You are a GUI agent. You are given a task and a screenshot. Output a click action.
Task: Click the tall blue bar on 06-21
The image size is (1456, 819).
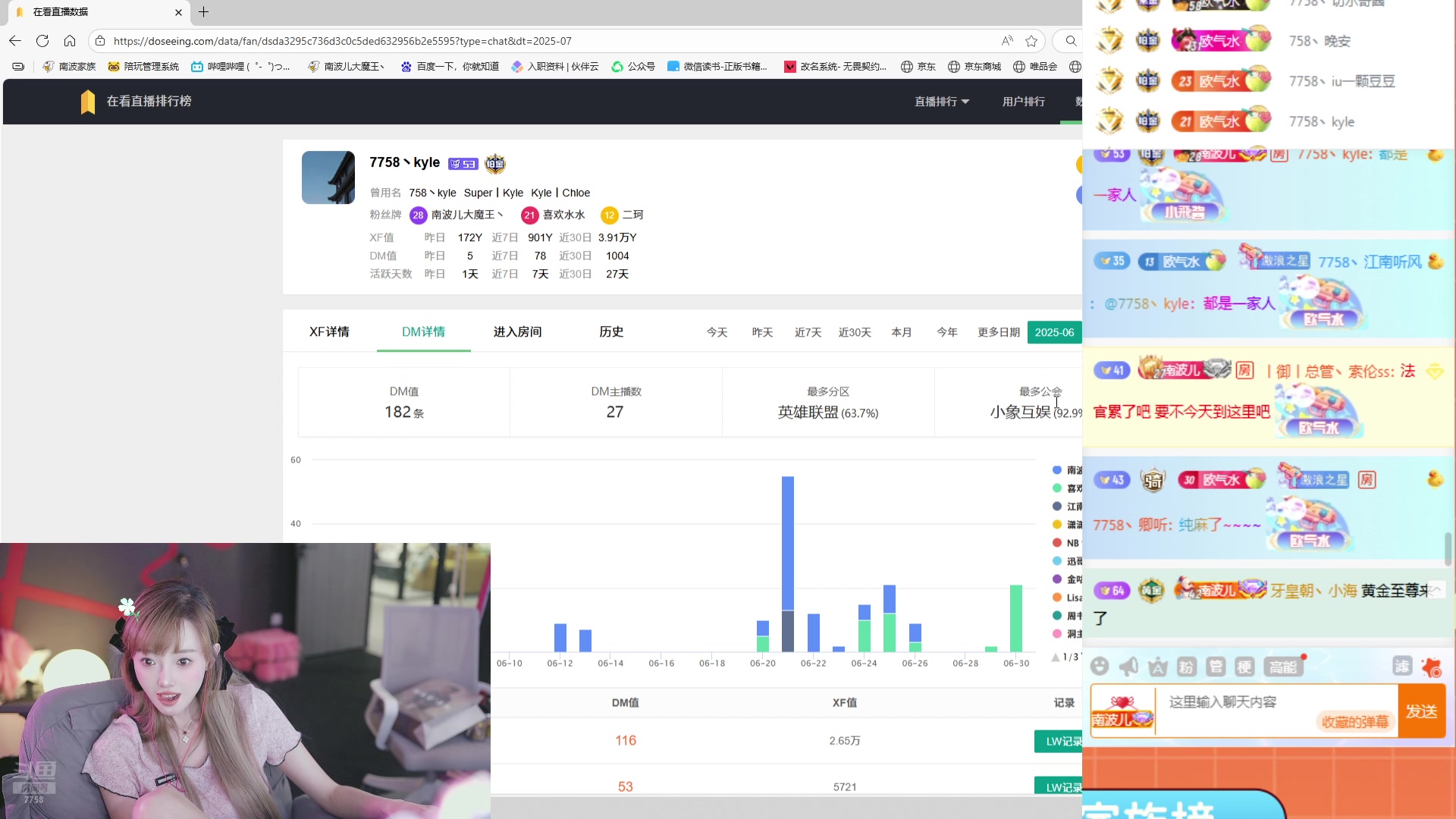[788, 543]
